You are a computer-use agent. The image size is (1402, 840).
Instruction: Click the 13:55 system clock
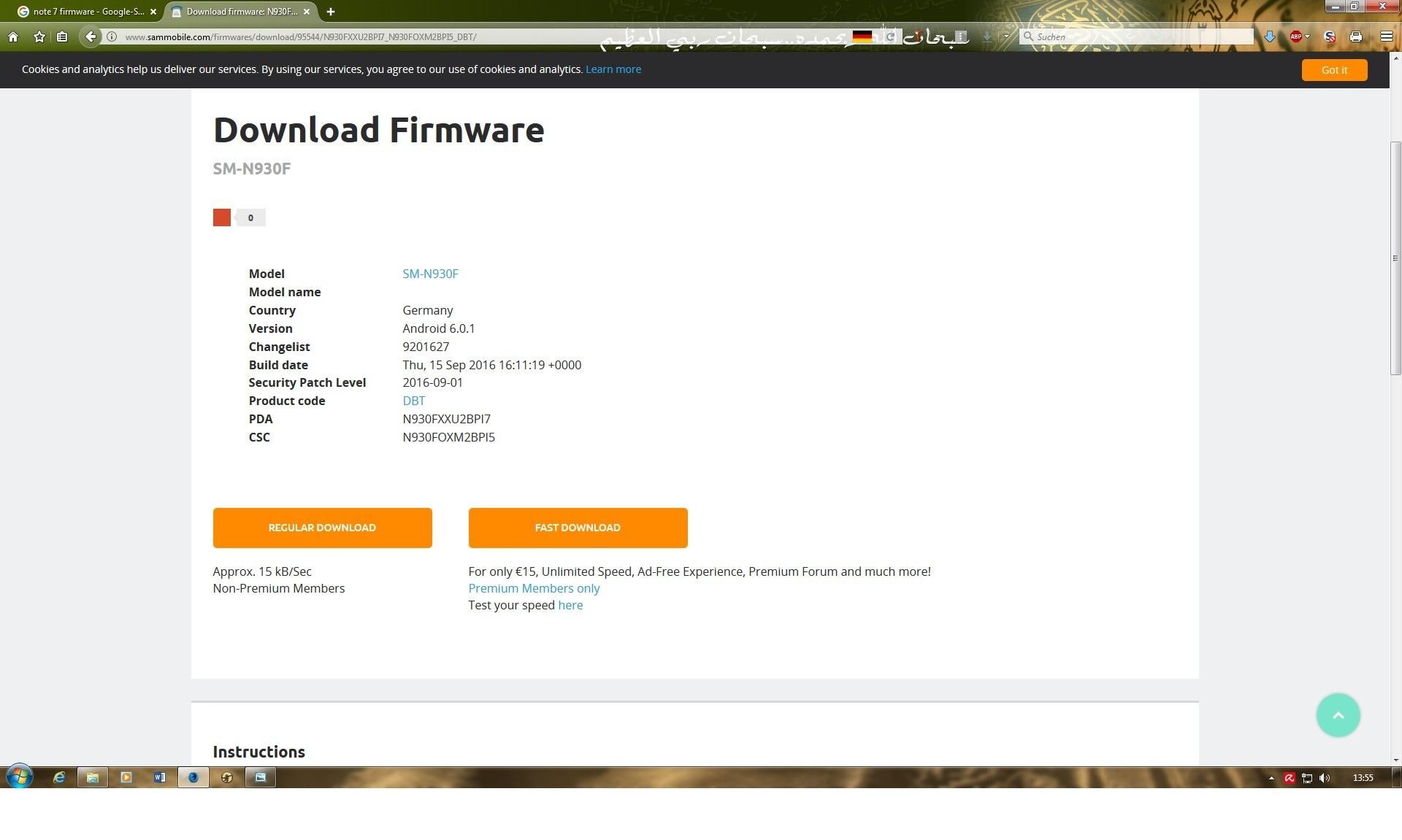[1363, 778]
